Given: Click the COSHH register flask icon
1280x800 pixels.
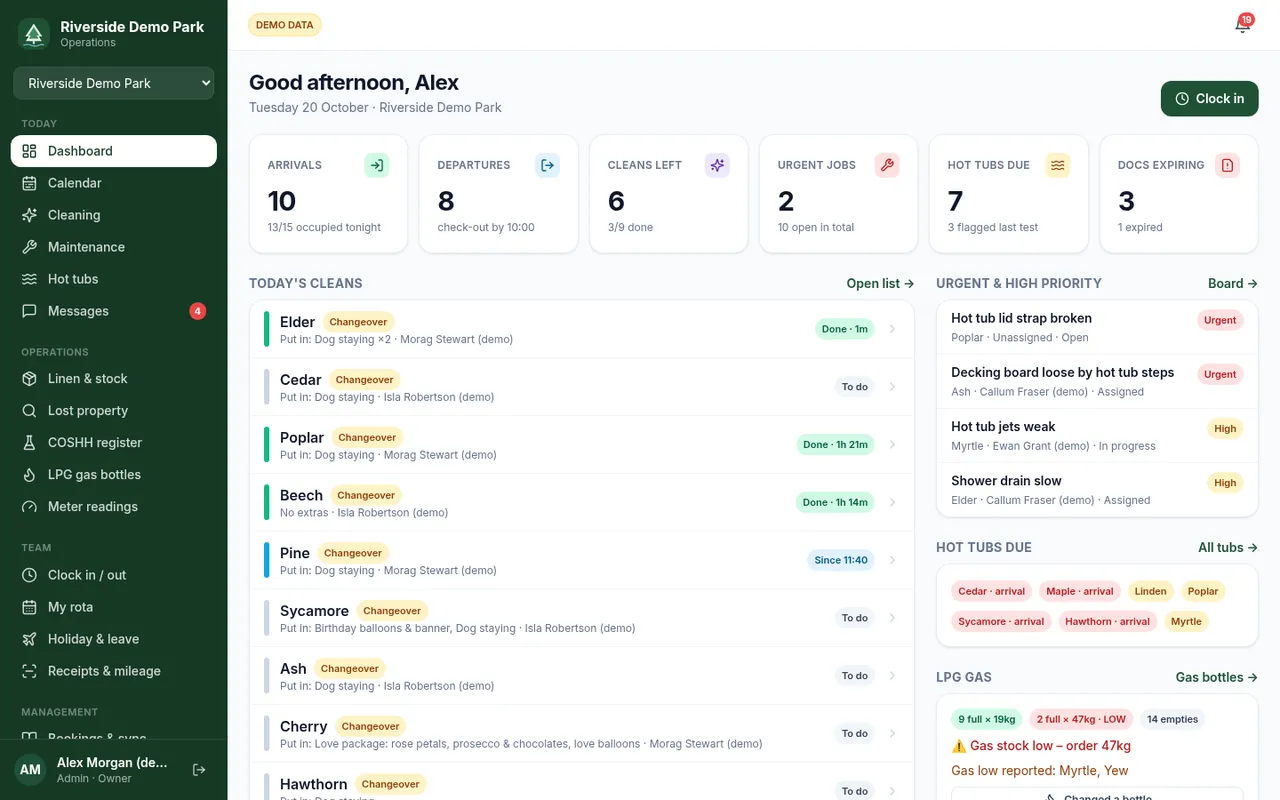Looking at the screenshot, I should pyautogui.click(x=29, y=442).
